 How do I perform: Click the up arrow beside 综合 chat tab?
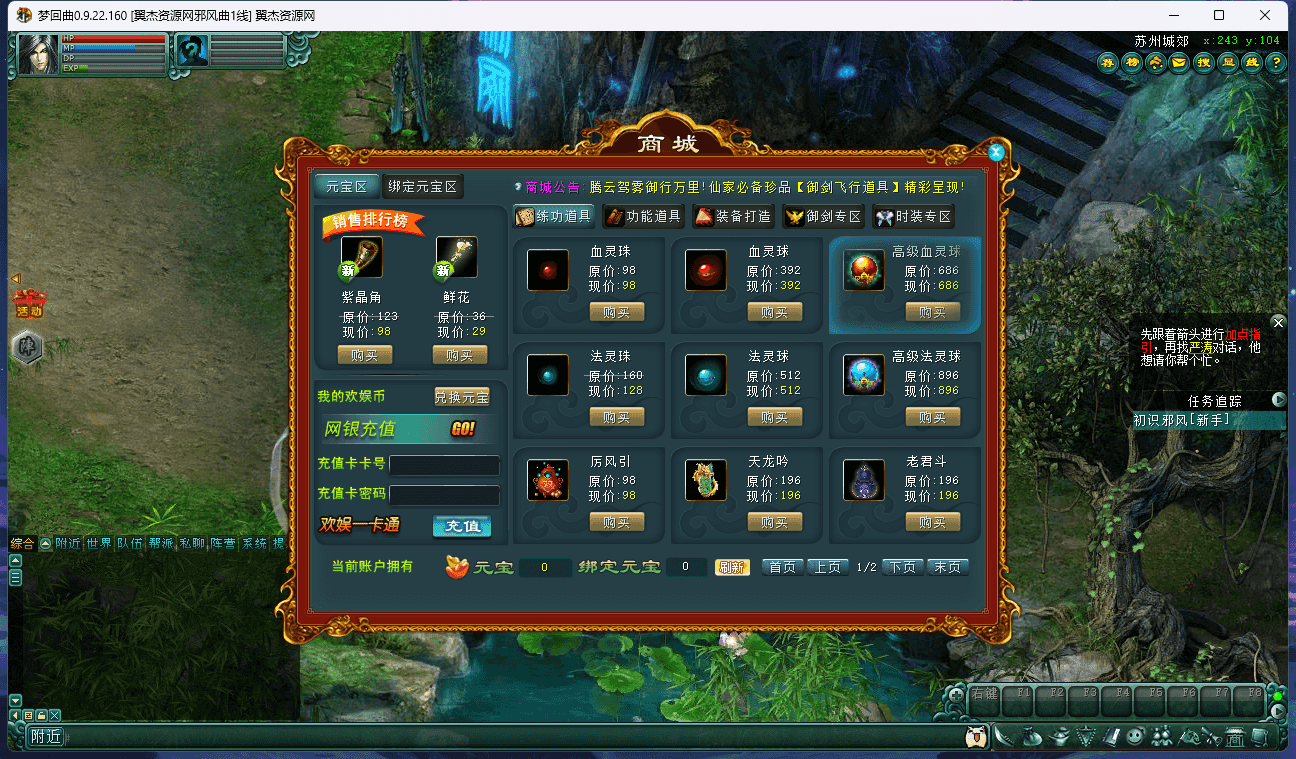(x=46, y=544)
